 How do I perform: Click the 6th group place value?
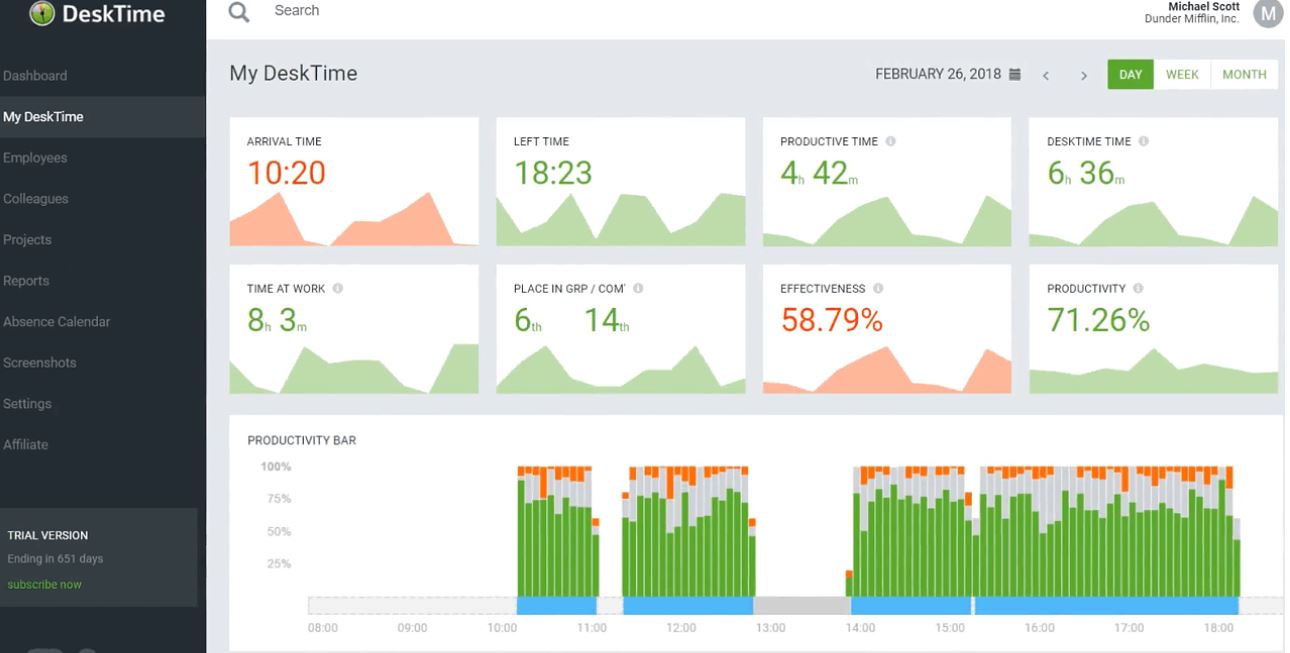coord(529,320)
